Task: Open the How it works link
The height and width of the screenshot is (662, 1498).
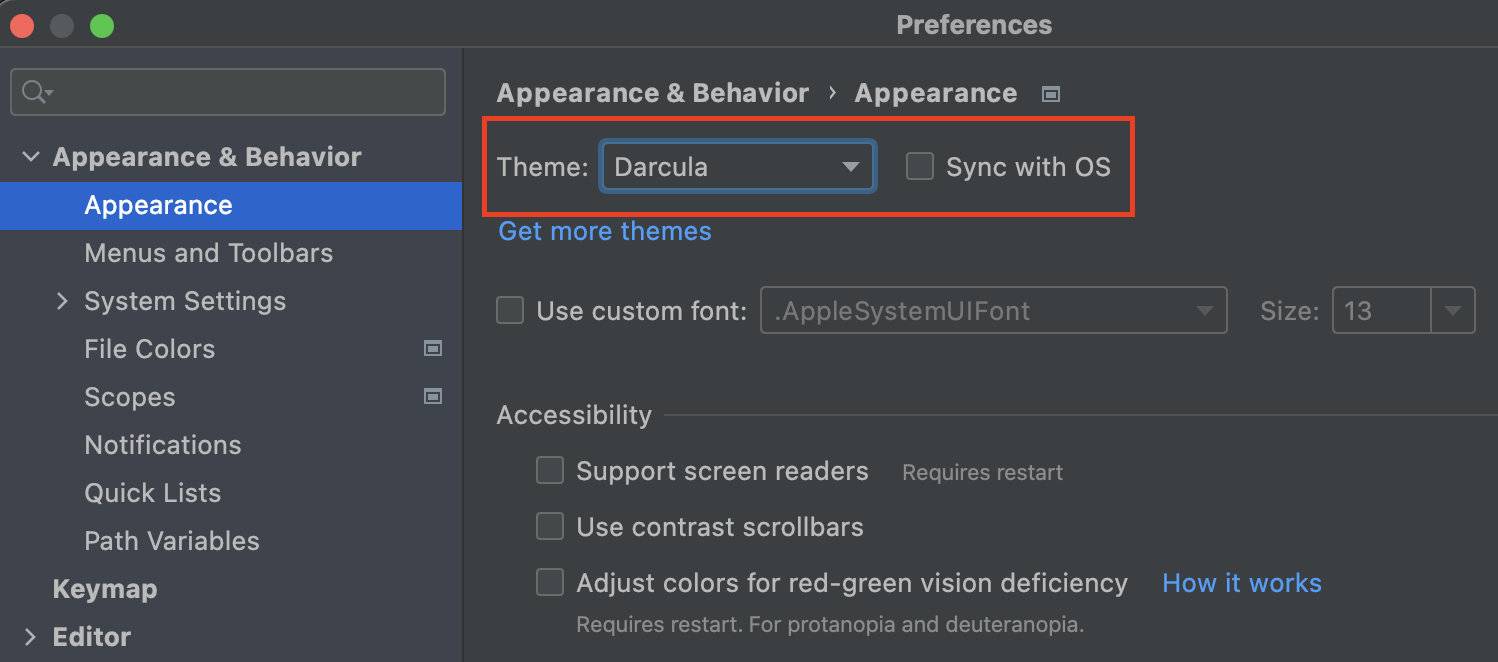Action: 1242,583
